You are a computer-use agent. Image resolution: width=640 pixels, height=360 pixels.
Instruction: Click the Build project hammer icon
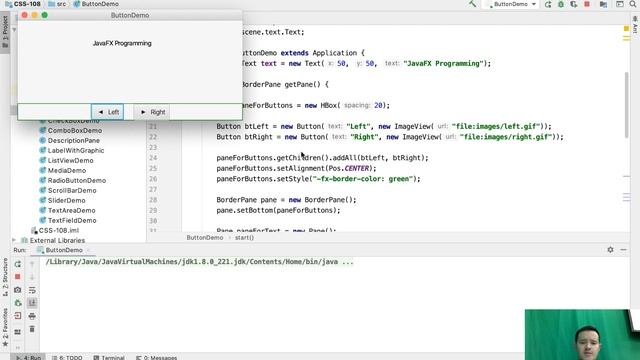point(472,4)
